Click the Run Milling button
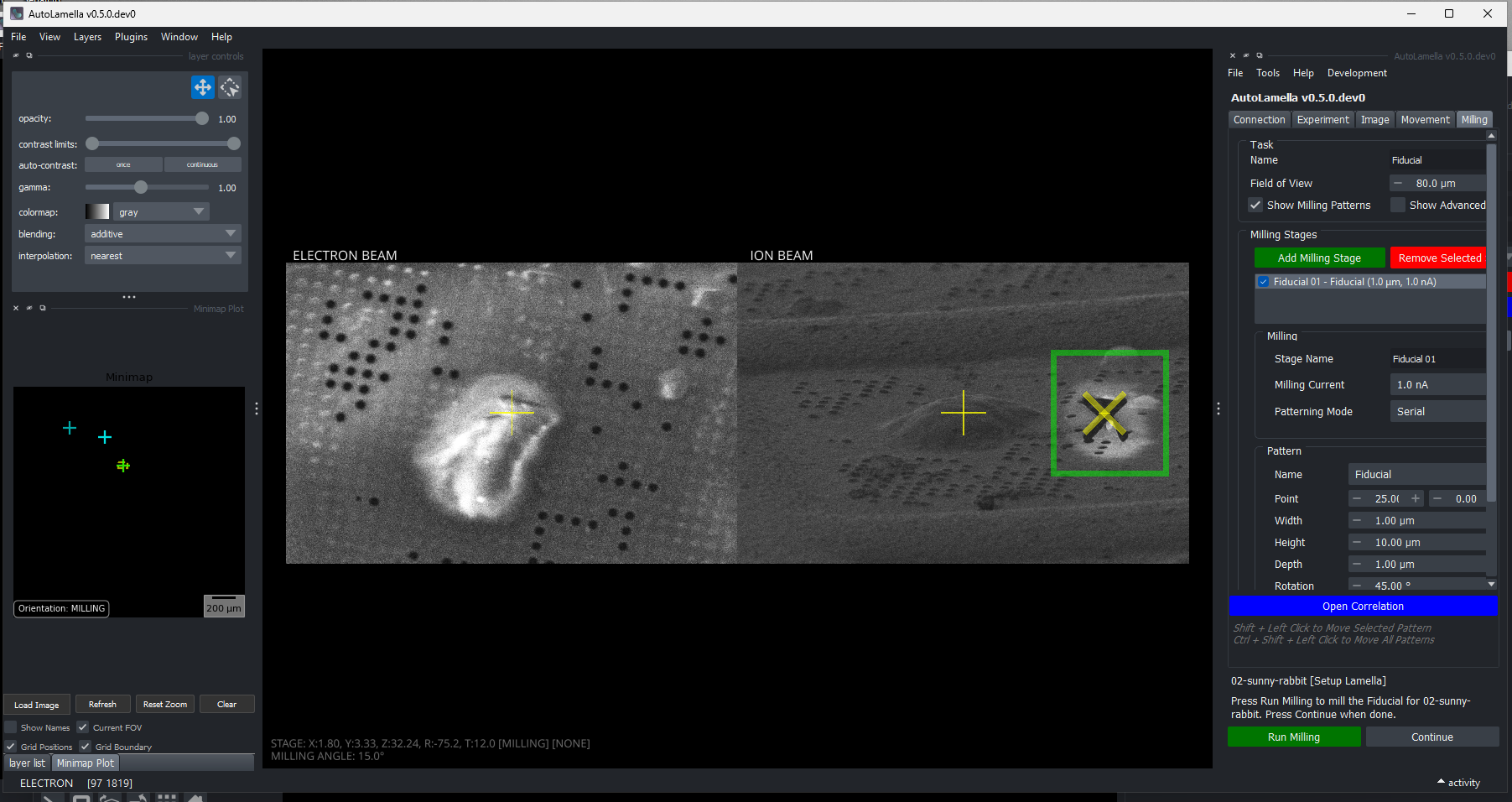Image resolution: width=1512 pixels, height=802 pixels. coord(1294,737)
